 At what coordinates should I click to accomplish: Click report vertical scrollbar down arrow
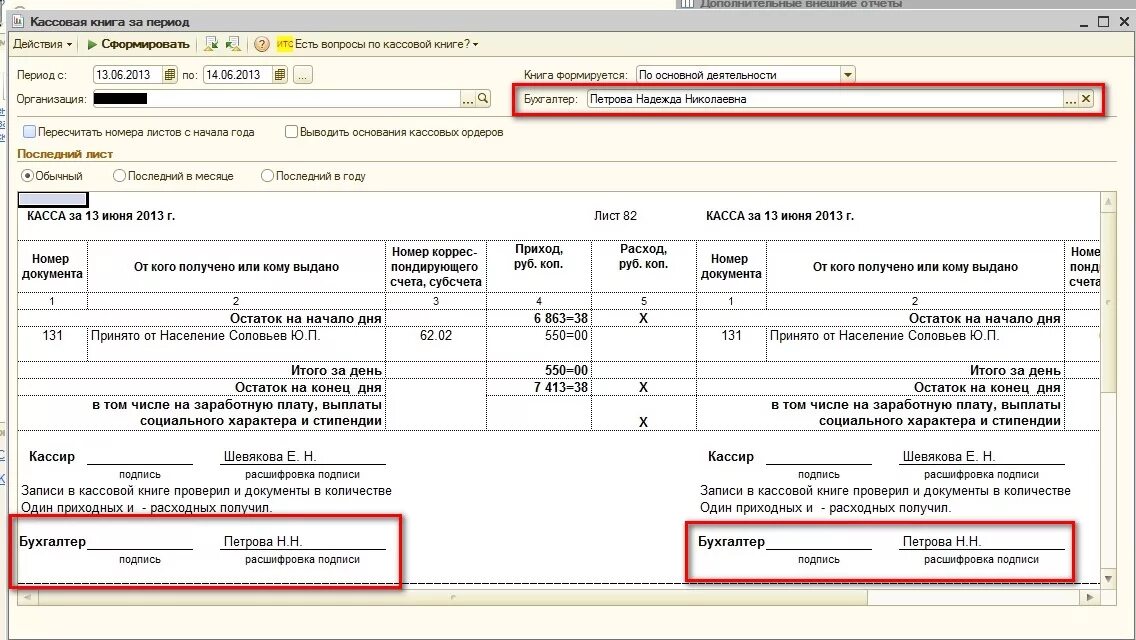coord(1108,578)
